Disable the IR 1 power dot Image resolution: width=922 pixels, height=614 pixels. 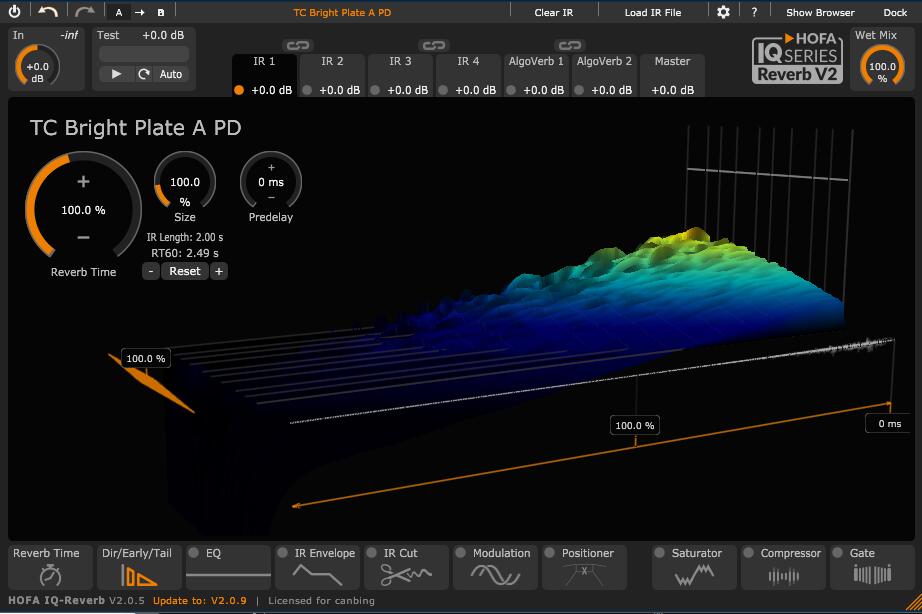(x=239, y=90)
